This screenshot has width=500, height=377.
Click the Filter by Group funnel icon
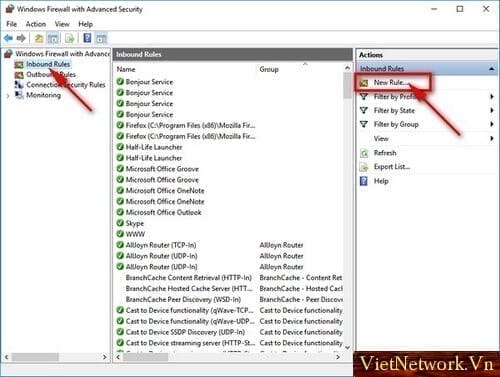(x=364, y=124)
